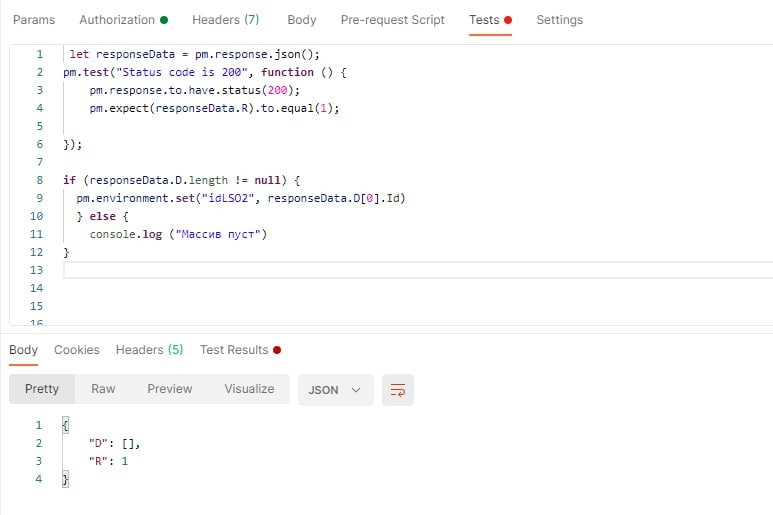Go to Pre-request Script tab

(x=392, y=20)
